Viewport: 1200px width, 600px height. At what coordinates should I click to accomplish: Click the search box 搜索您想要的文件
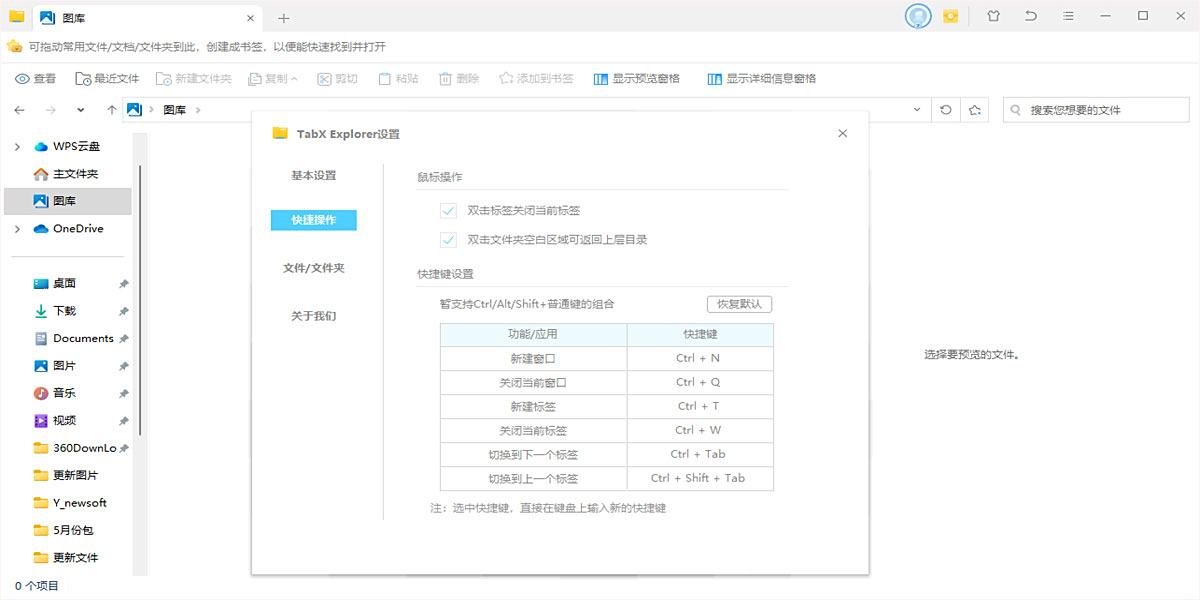(x=1095, y=110)
